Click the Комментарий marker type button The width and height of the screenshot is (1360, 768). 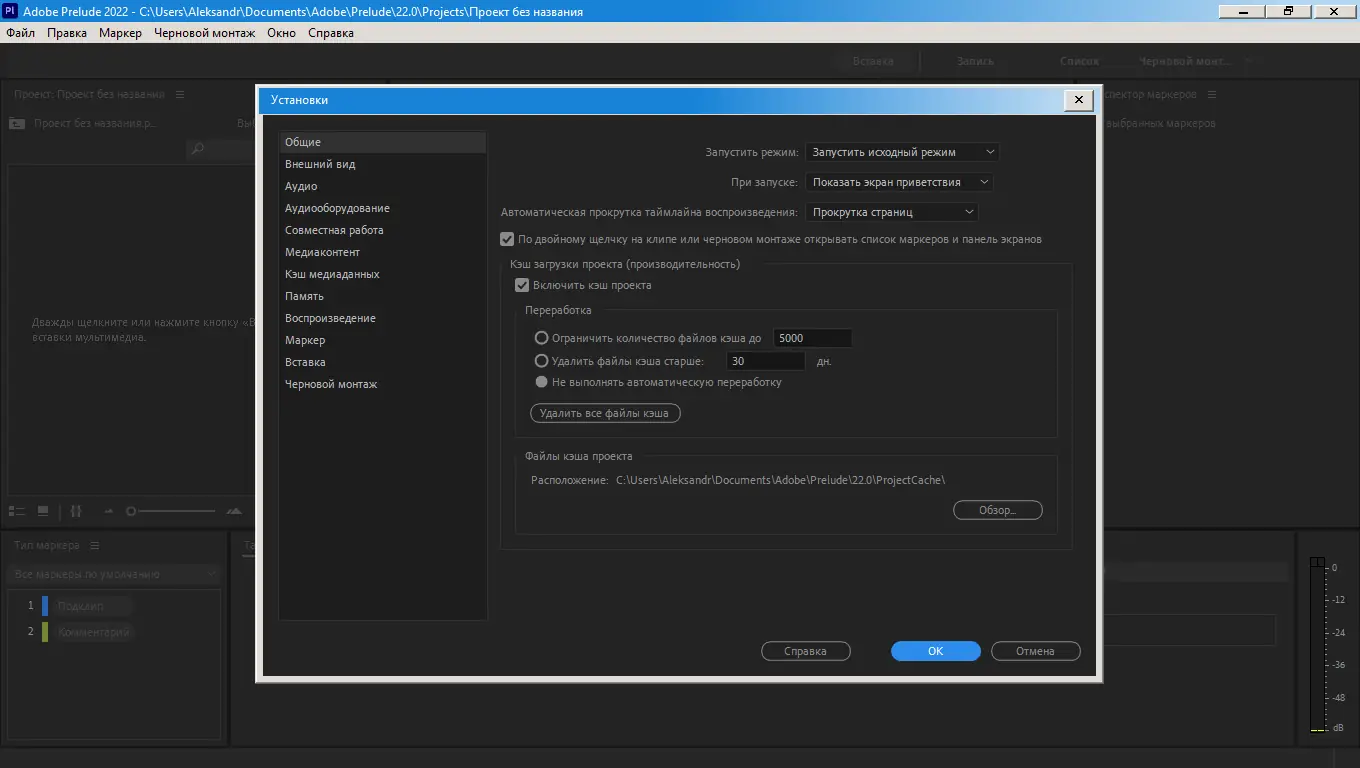(x=94, y=632)
